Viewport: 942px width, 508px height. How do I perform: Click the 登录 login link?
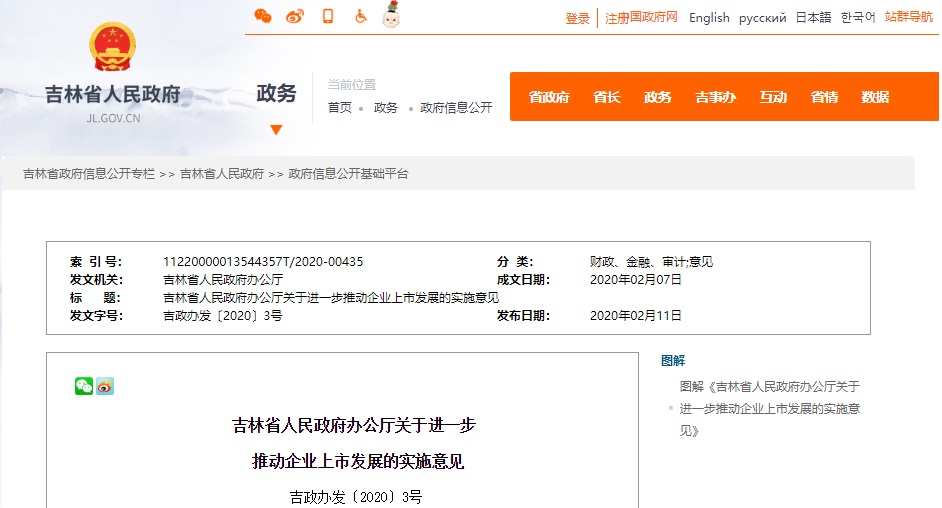coord(577,18)
